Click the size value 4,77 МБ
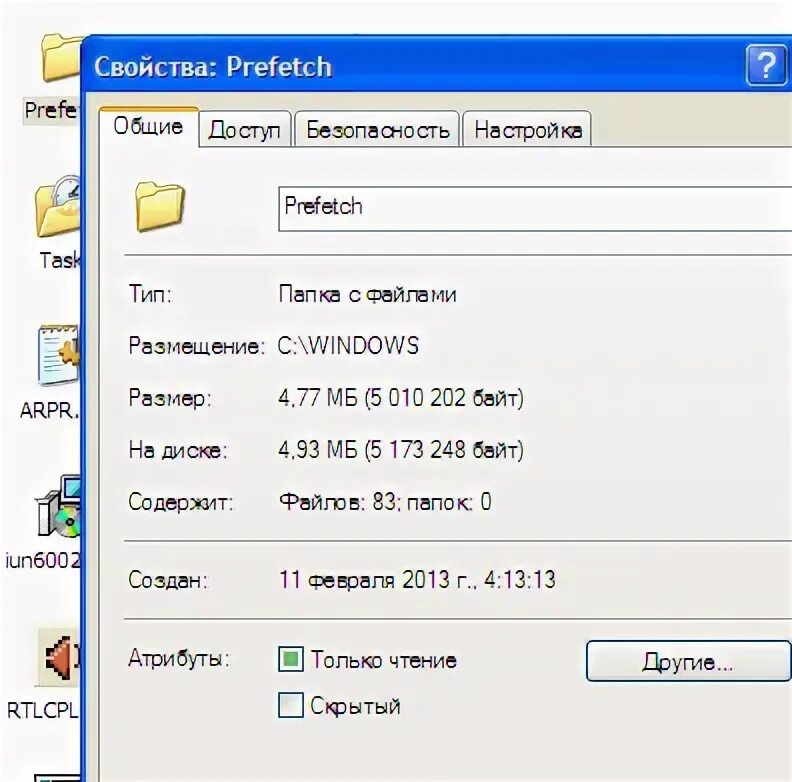The height and width of the screenshot is (782, 792). (401, 398)
